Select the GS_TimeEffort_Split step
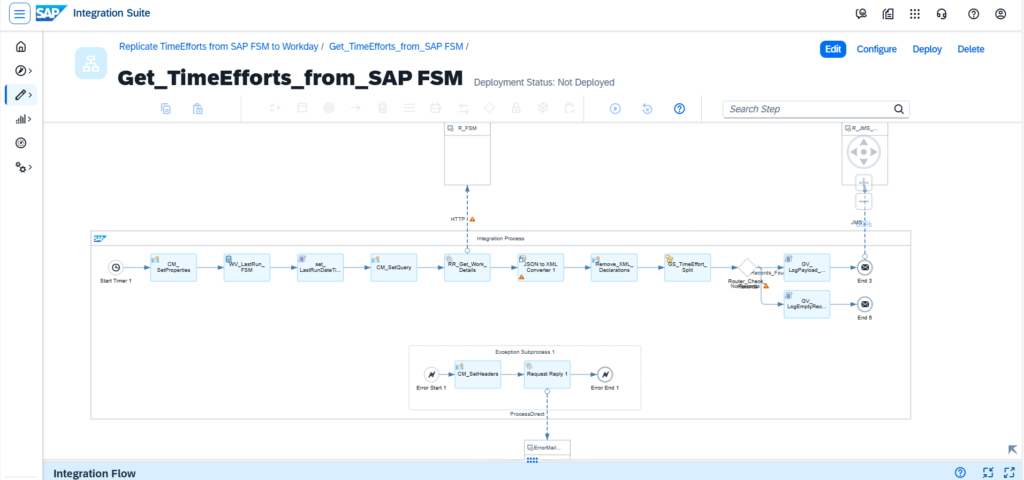Viewport: 1024px width, 480px height. click(x=688, y=267)
